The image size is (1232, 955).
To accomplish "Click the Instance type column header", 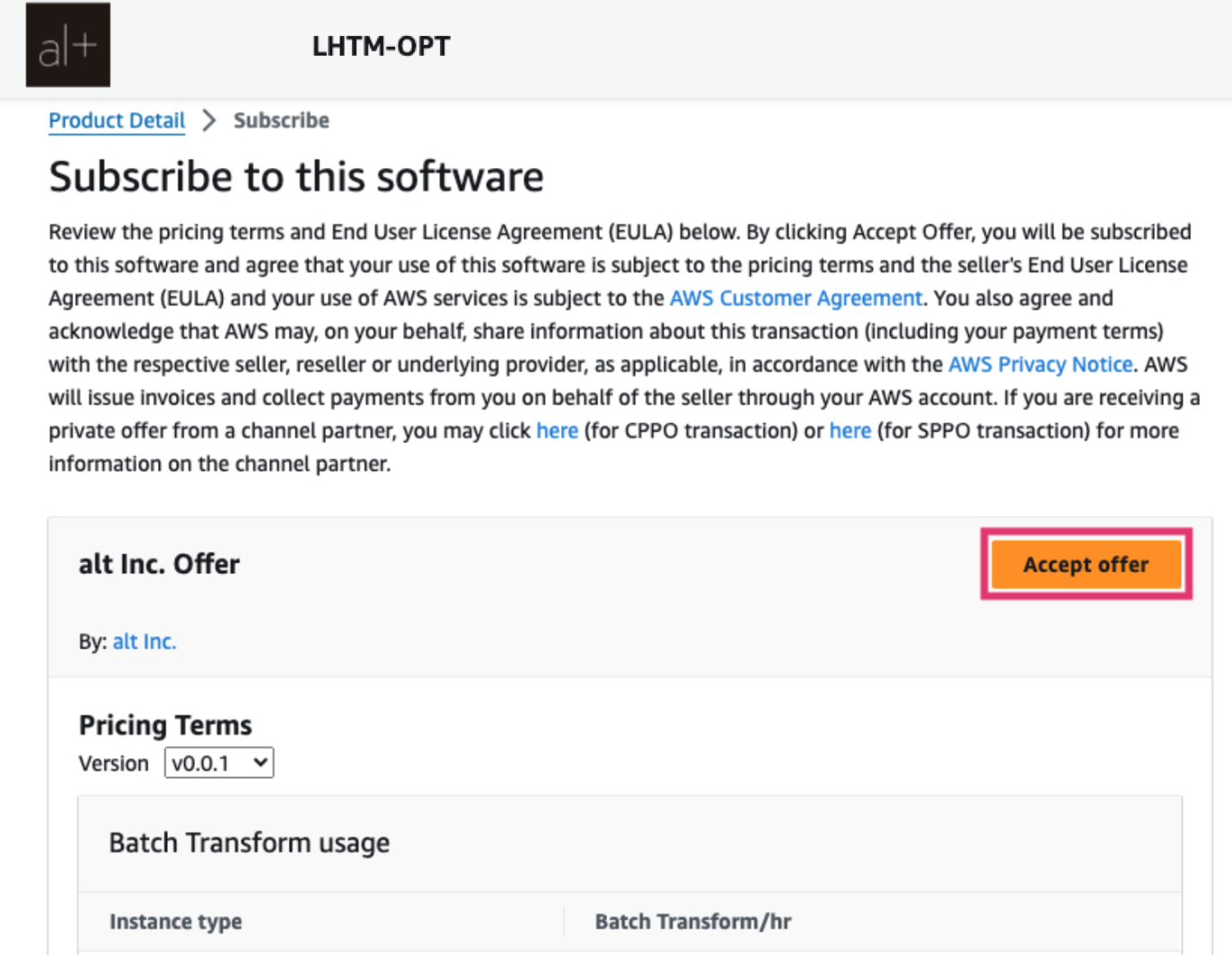I will pos(176,922).
